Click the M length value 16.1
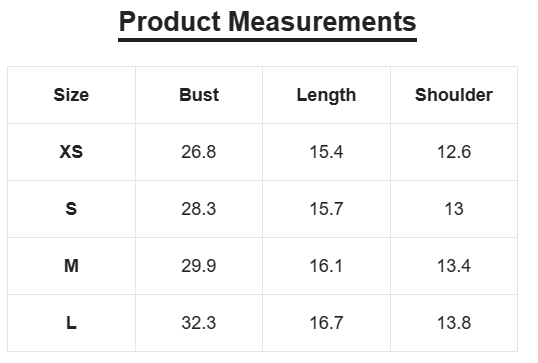Screen dimensions: 538x363 coord(326,266)
